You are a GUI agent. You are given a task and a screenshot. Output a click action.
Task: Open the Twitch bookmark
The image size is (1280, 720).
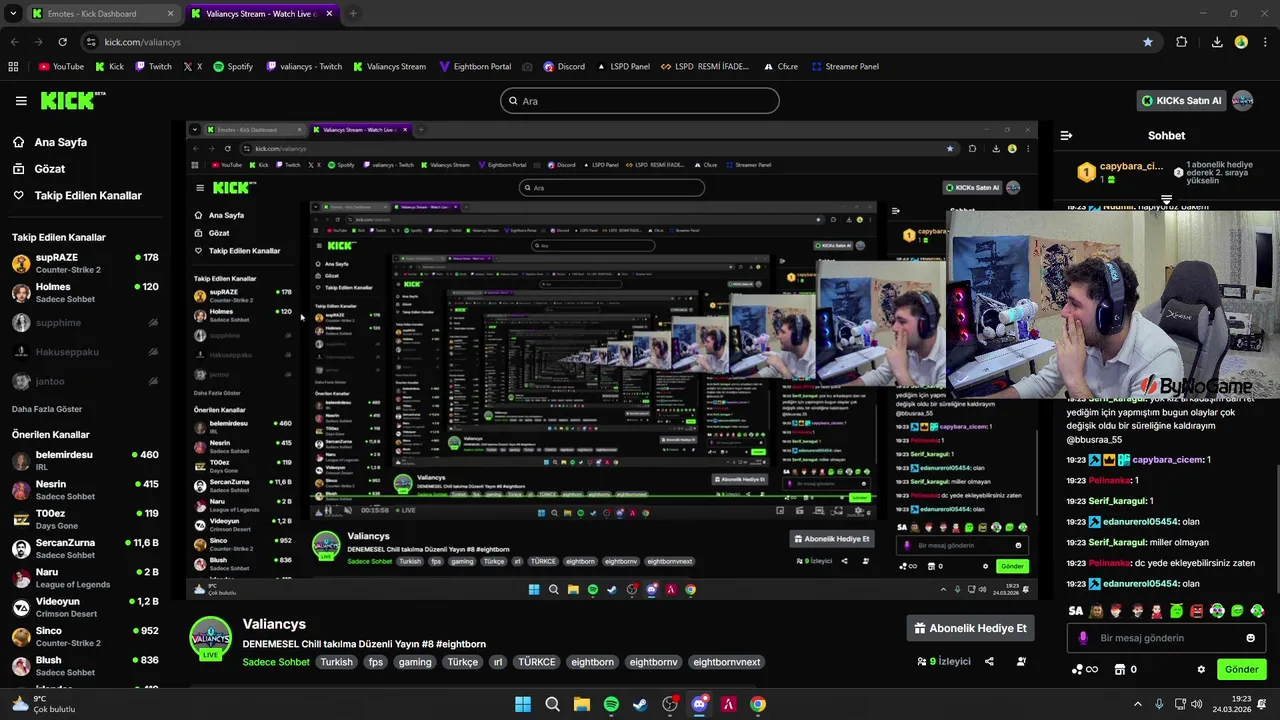coord(152,67)
